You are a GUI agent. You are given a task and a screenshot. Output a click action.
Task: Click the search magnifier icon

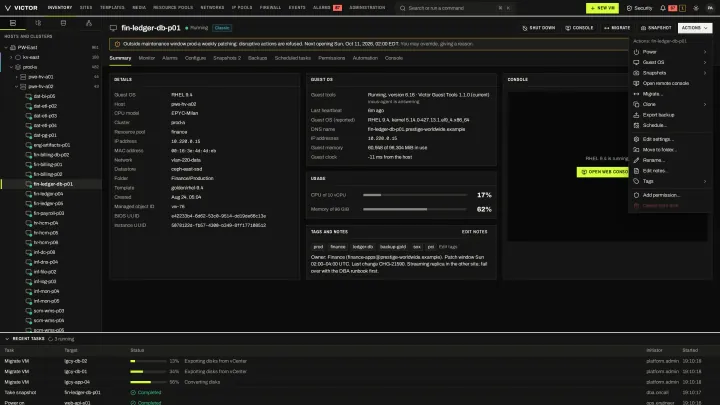point(403,8)
